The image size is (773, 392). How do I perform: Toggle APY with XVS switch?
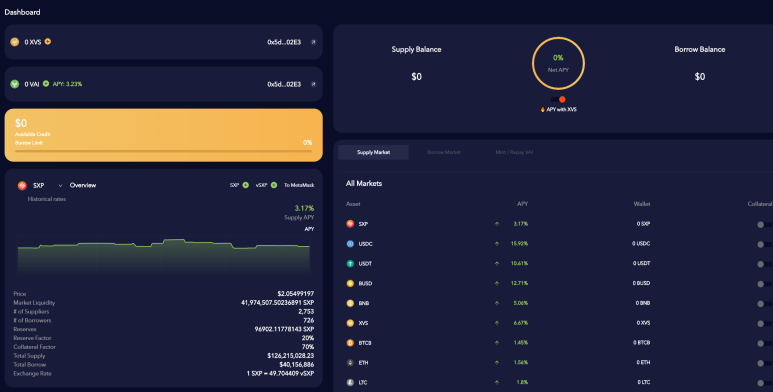coord(559,100)
